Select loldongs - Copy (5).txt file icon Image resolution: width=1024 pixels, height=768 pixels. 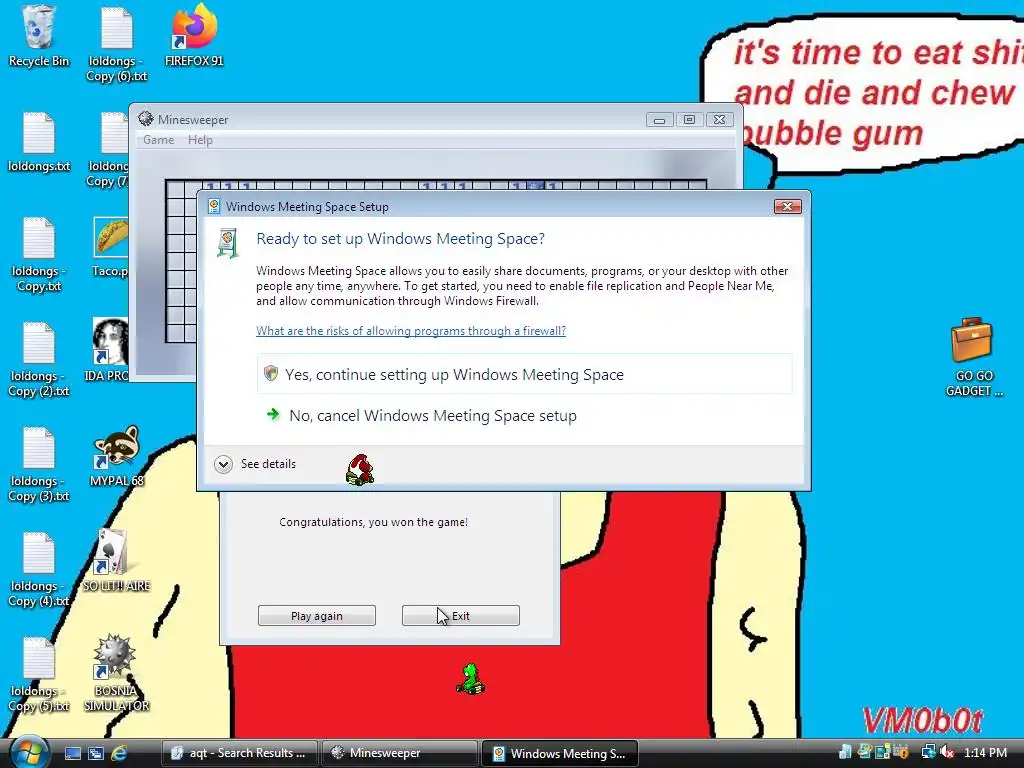tap(39, 675)
